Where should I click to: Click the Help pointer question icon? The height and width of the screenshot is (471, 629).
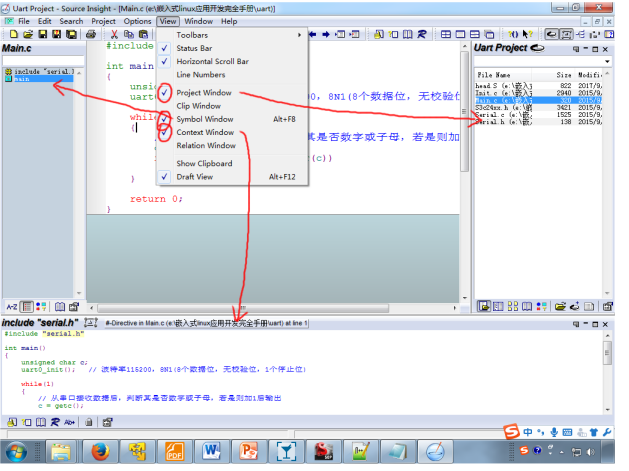tap(528, 35)
